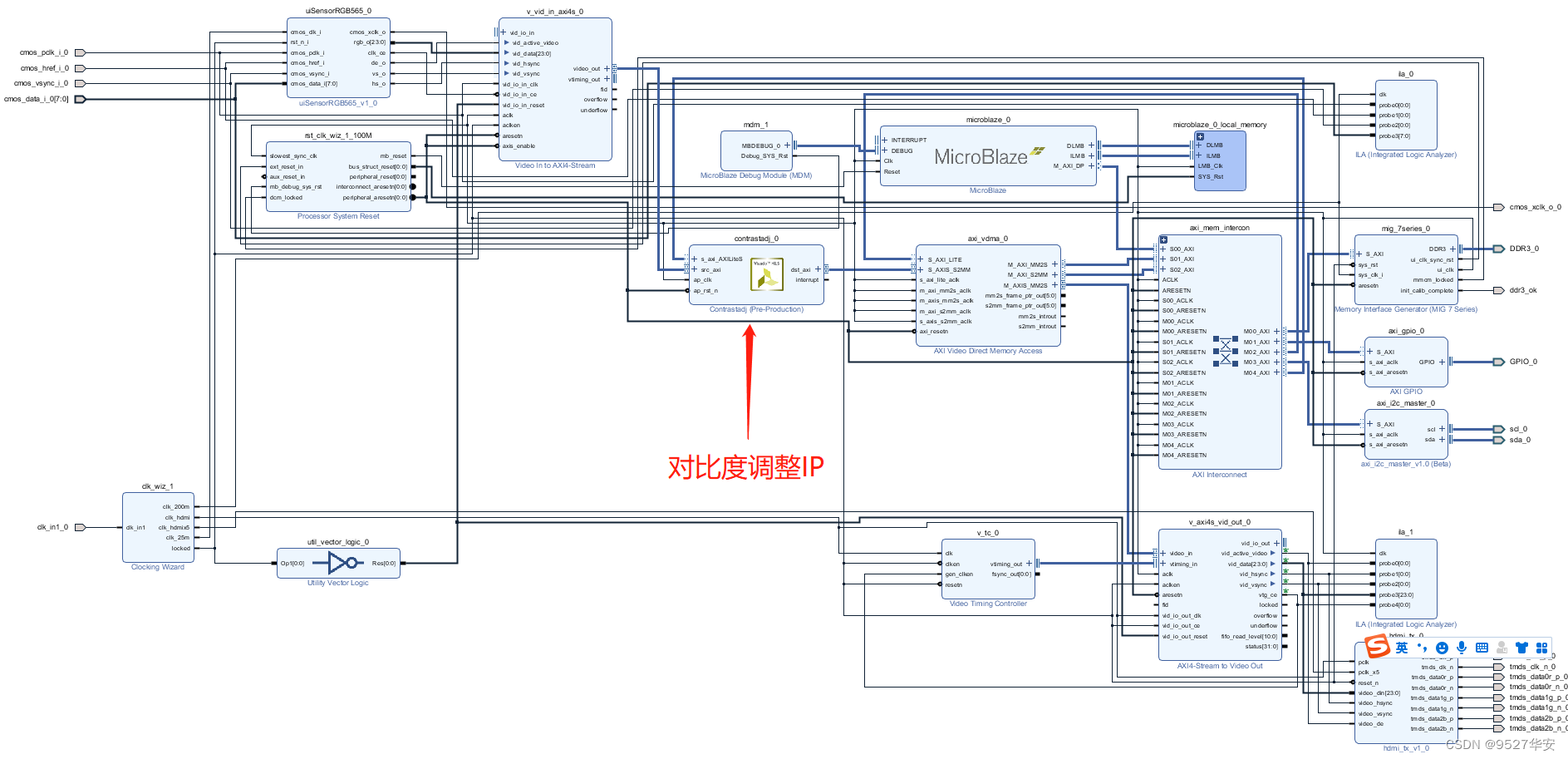Expand the S01_AXI interface on axi_mem_intercon
The image size is (1568, 759).
point(1162,259)
